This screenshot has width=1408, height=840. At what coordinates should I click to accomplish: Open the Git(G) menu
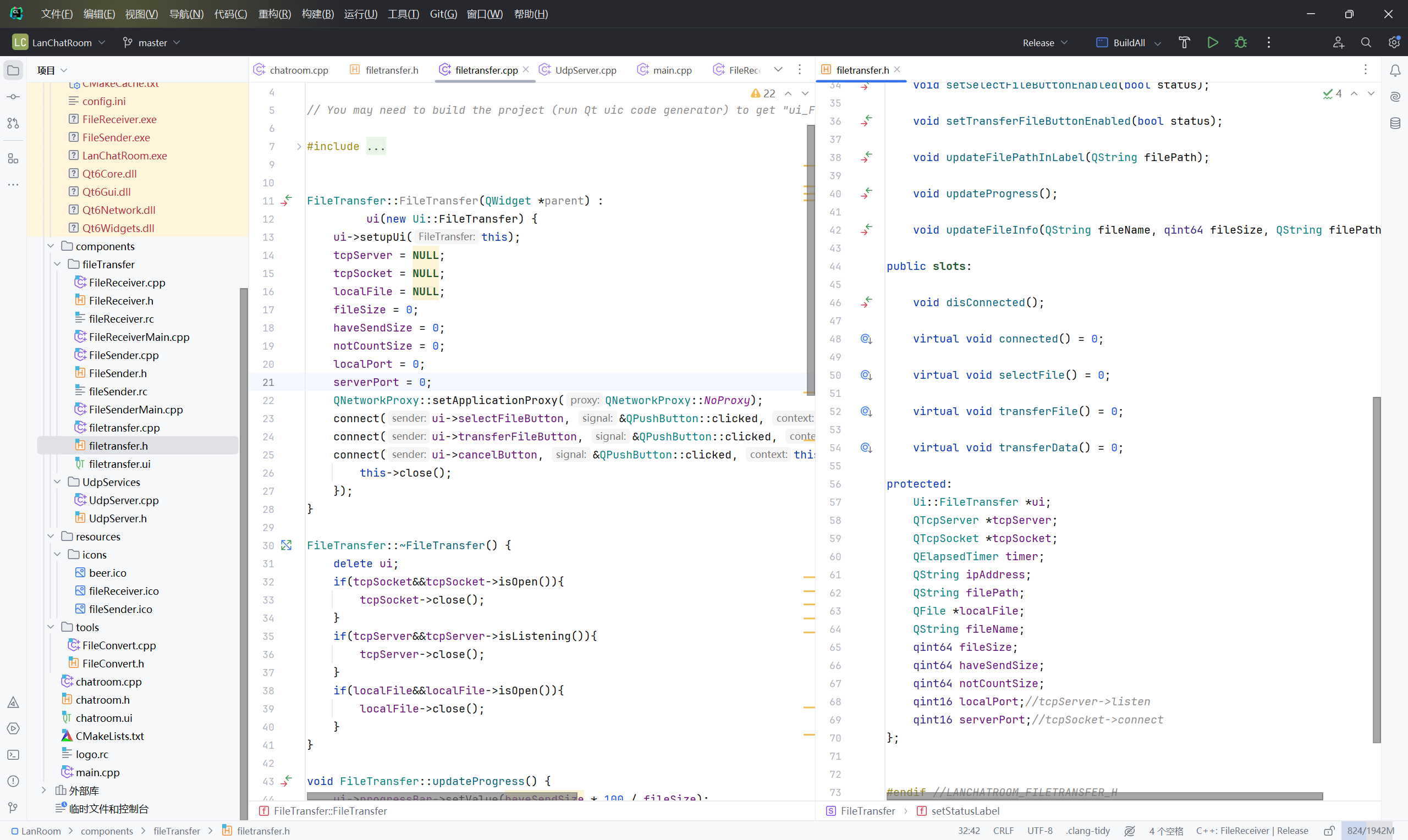pyautogui.click(x=443, y=14)
